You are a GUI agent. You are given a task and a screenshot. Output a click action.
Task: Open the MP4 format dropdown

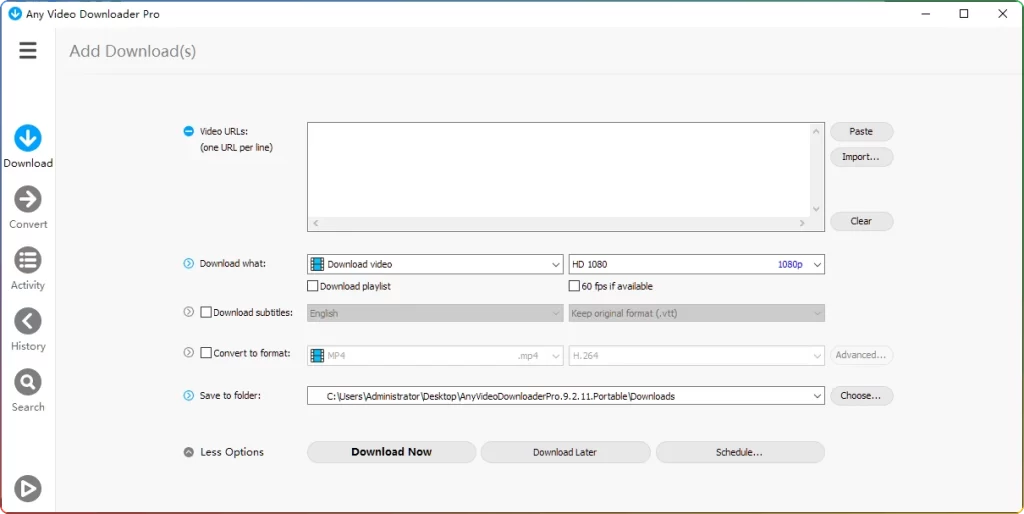click(x=435, y=356)
